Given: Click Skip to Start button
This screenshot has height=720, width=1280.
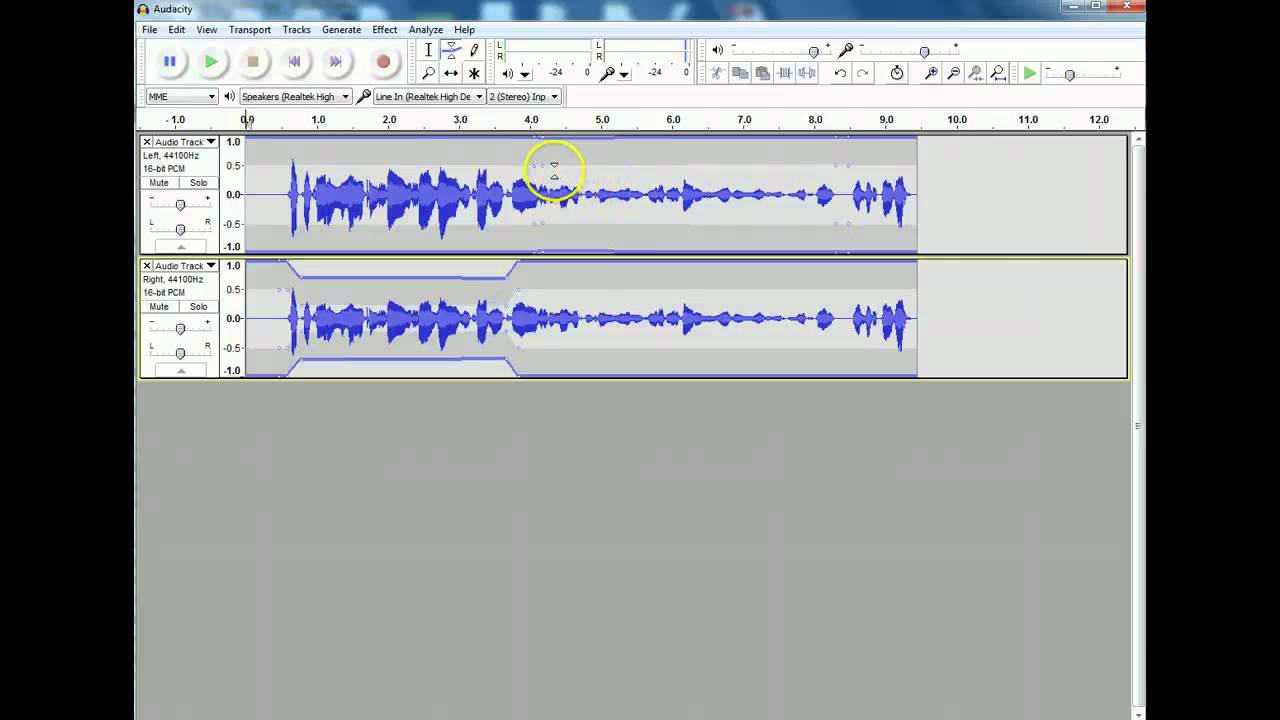Looking at the screenshot, I should [x=294, y=62].
